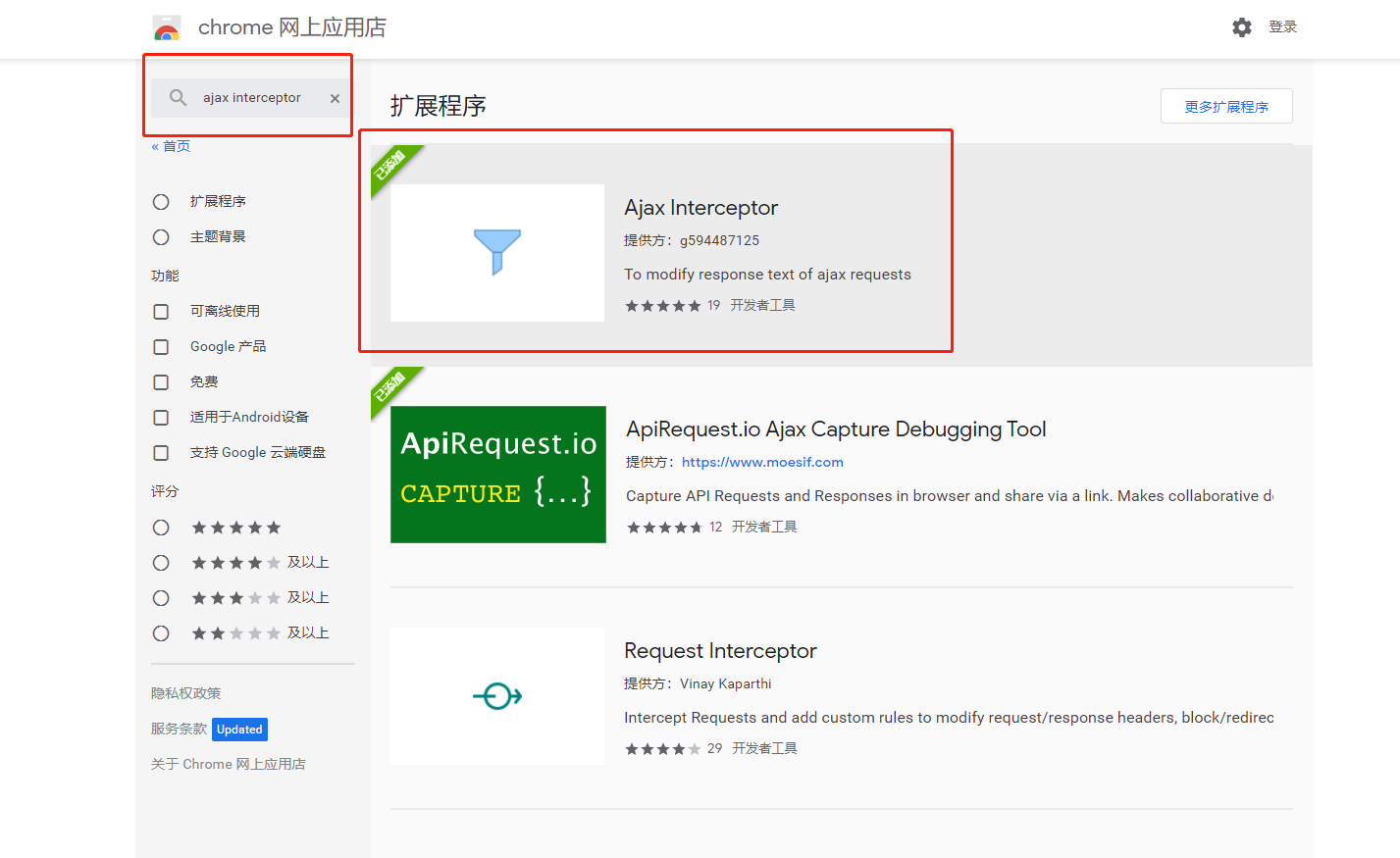Click the 更多扩展程序 button
This screenshot has height=858, width=1400.
click(x=1225, y=106)
